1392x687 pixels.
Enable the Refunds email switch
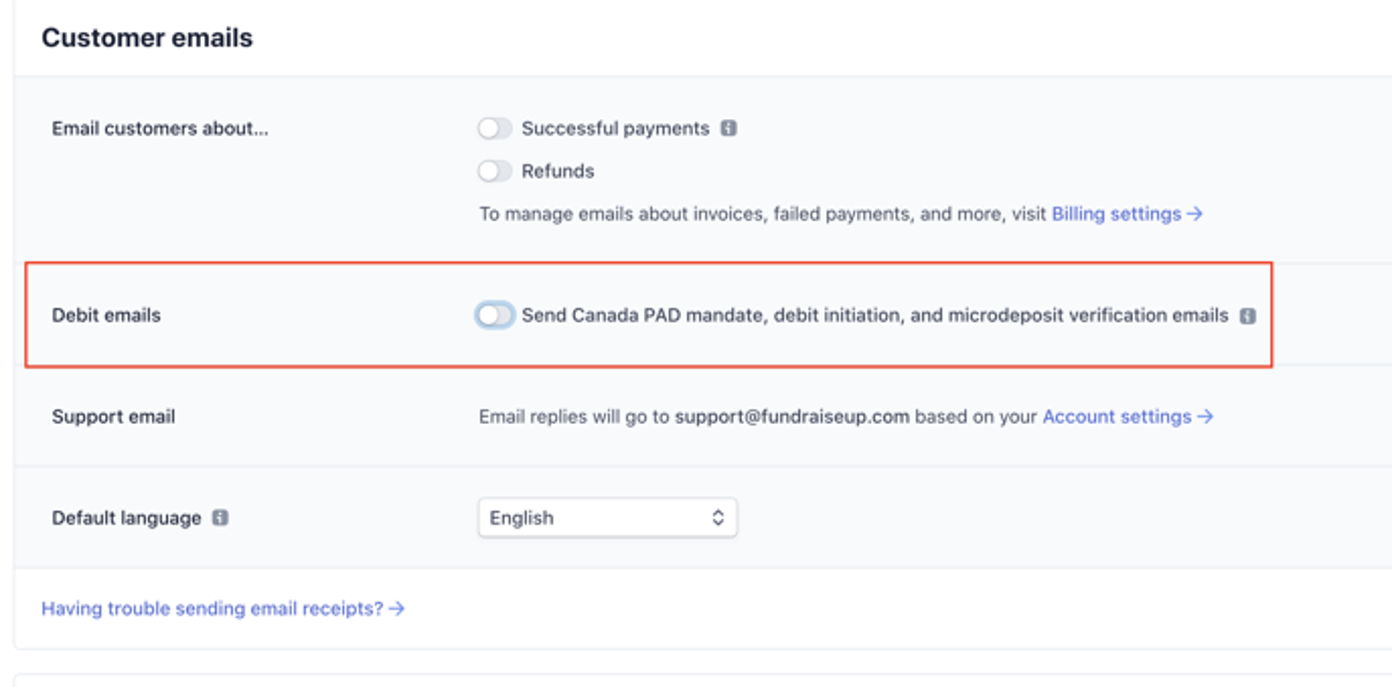click(x=495, y=171)
